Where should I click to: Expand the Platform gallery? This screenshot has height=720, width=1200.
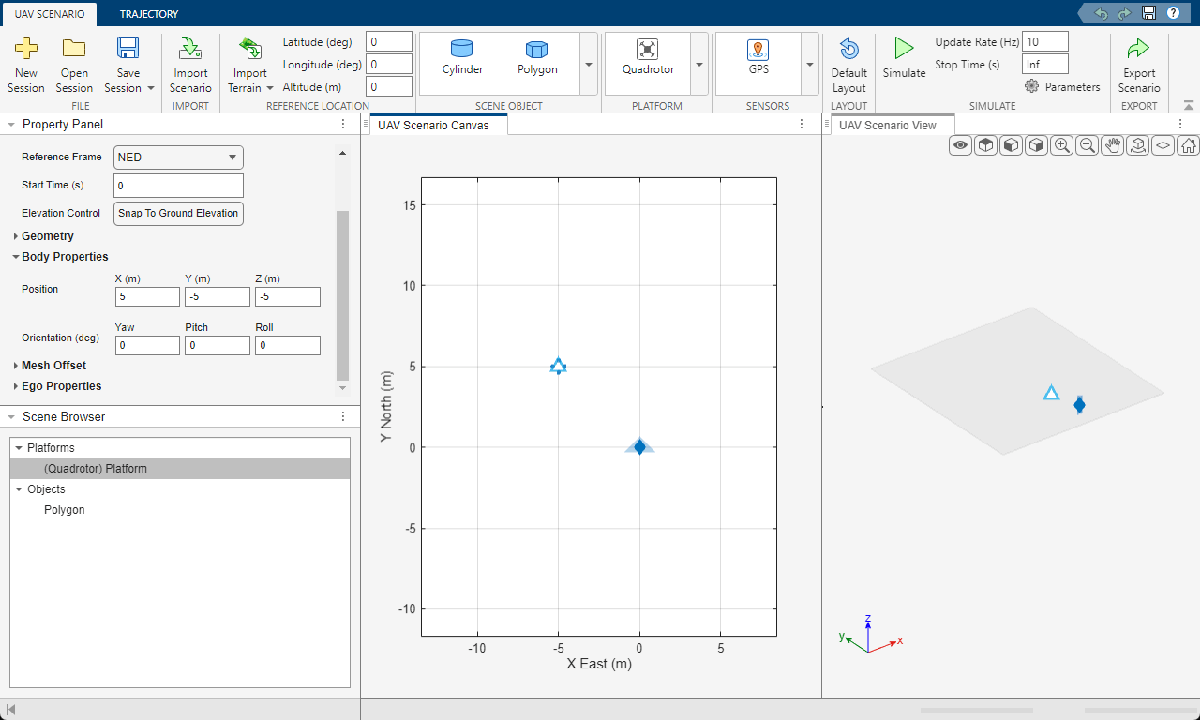pyautogui.click(x=699, y=64)
